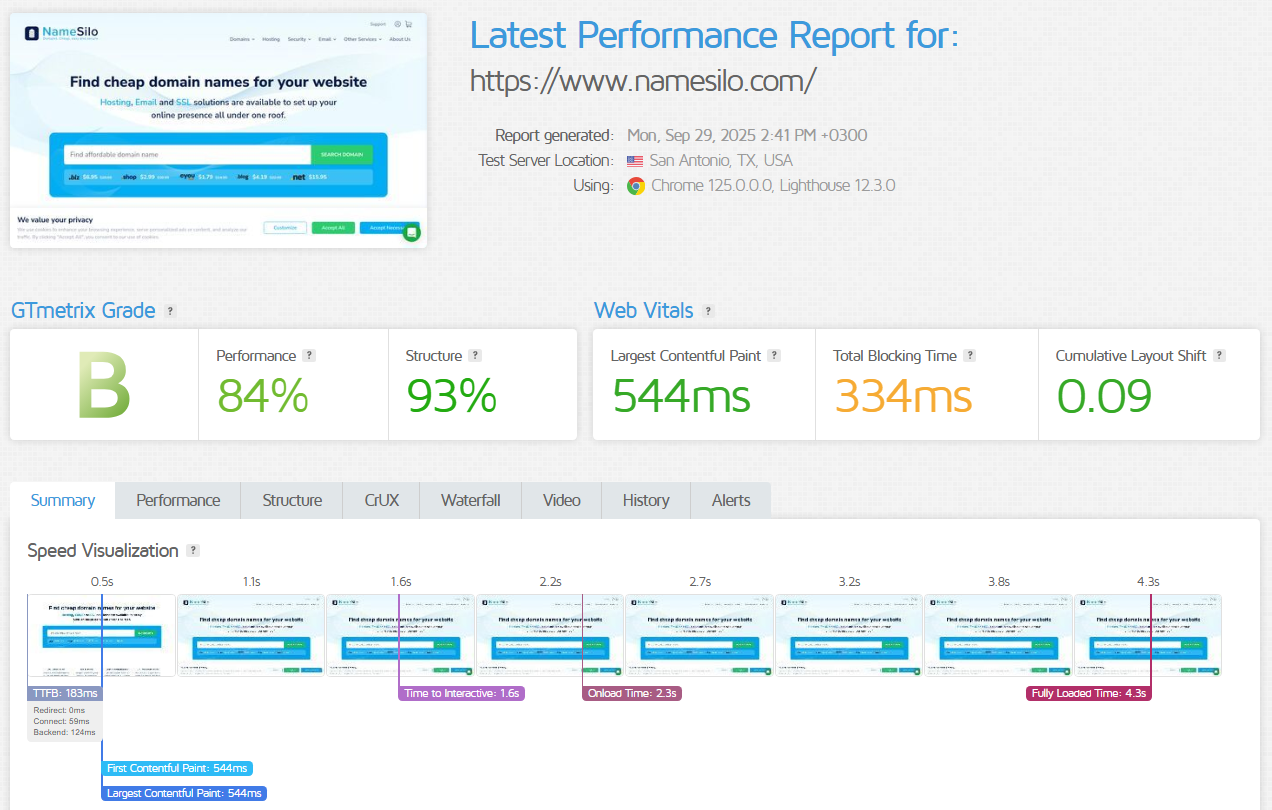1272x810 pixels.
Task: Click the Backend: 124ms entry
Action: [62, 732]
